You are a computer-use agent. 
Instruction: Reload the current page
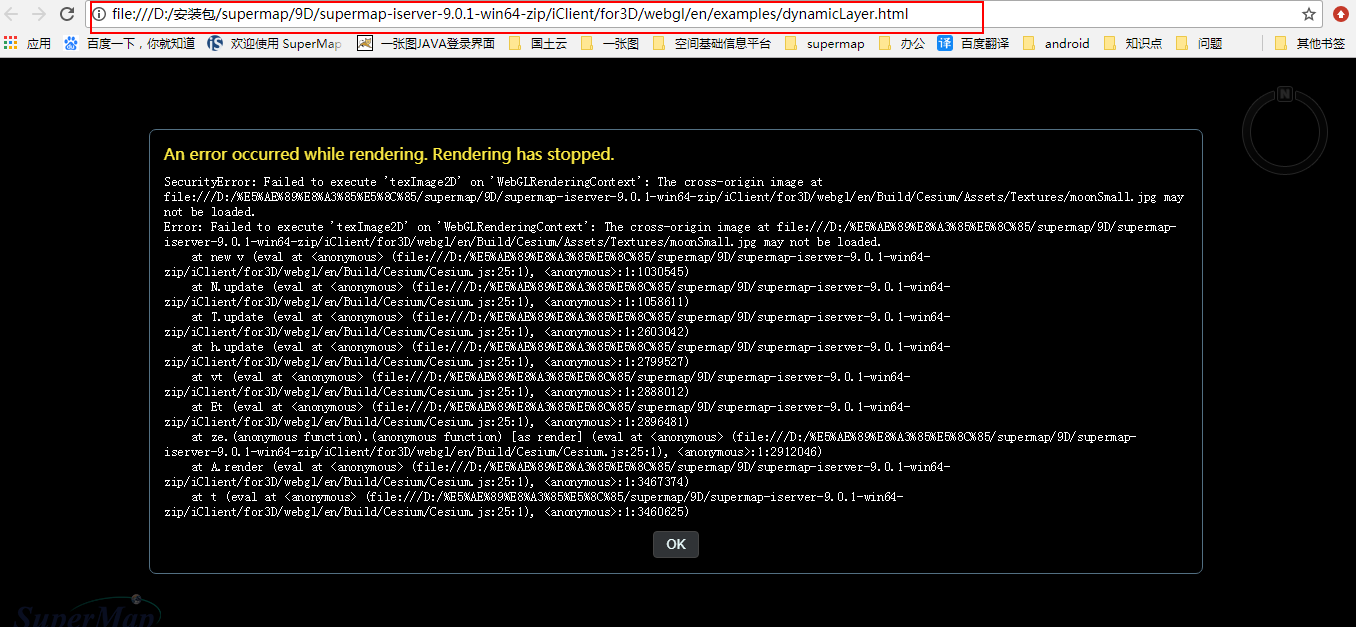coord(67,14)
